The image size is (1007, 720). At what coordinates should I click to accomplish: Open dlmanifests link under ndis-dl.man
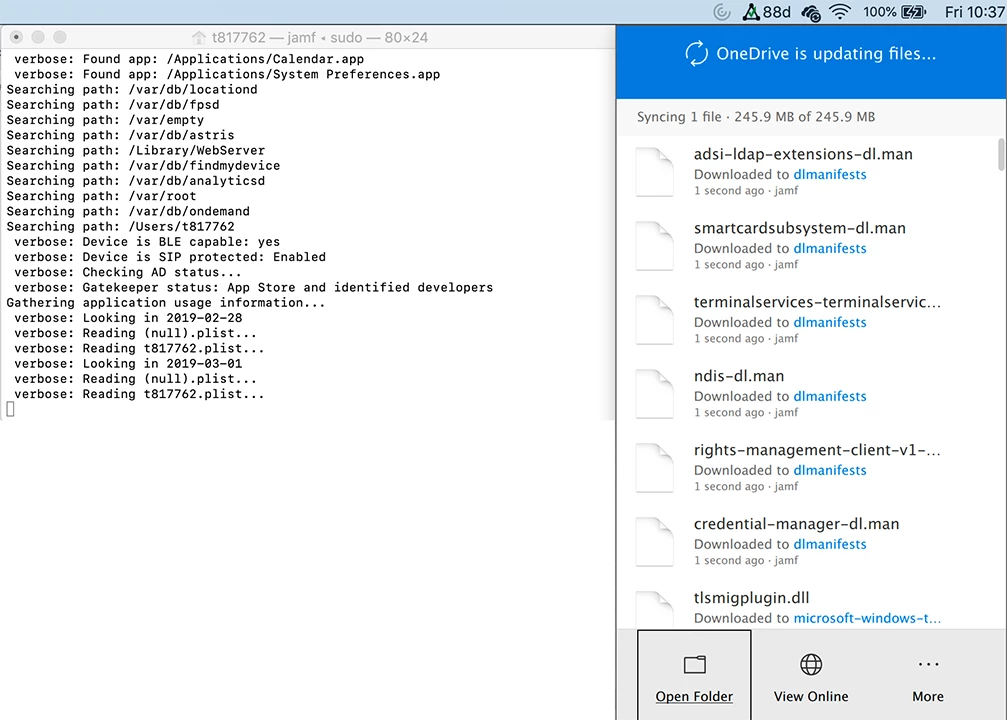tap(830, 396)
